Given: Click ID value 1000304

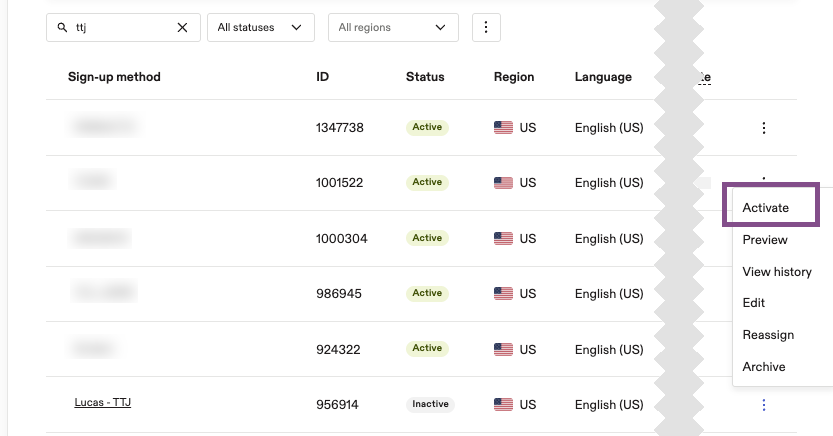Looking at the screenshot, I should (342, 238).
